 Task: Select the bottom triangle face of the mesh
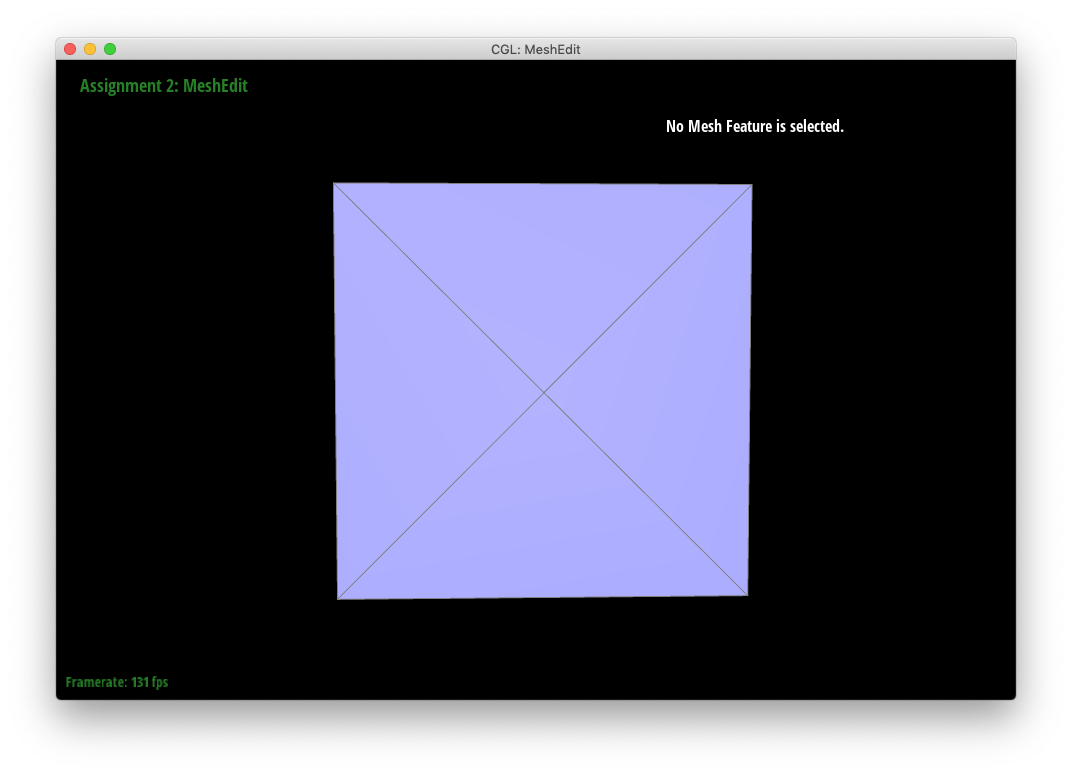point(543,530)
